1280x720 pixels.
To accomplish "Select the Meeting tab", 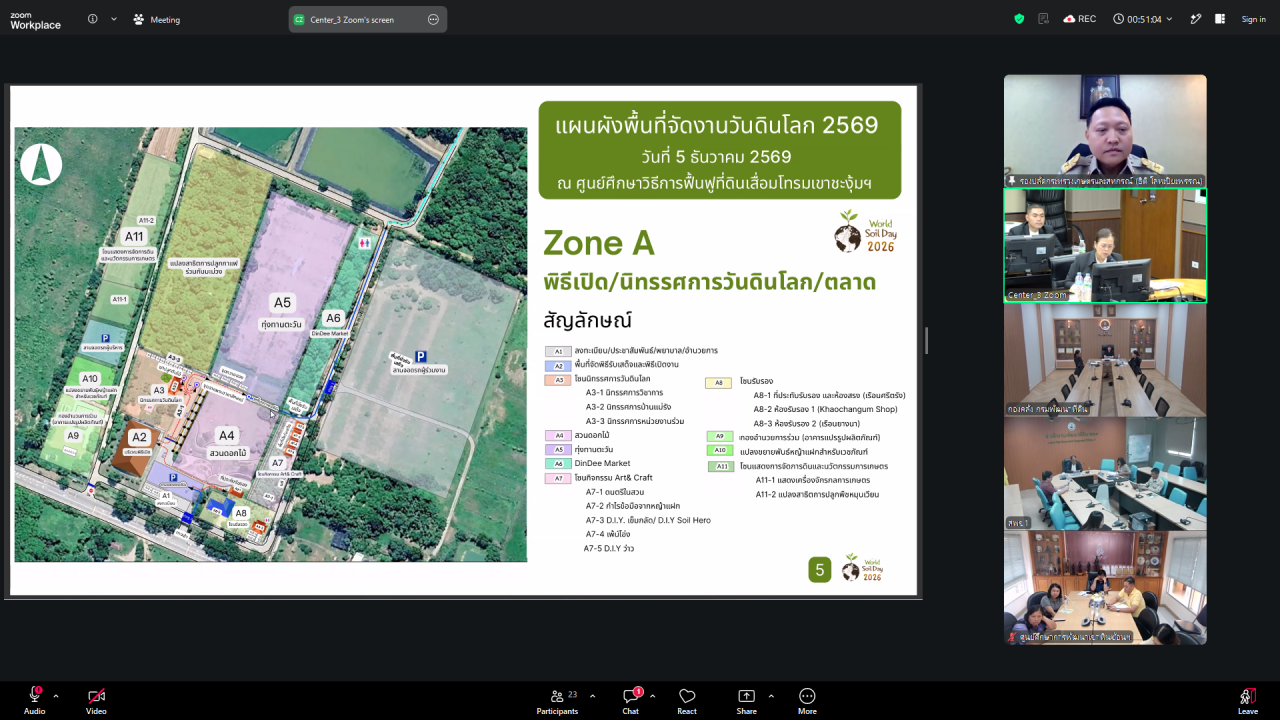I will (156, 19).
